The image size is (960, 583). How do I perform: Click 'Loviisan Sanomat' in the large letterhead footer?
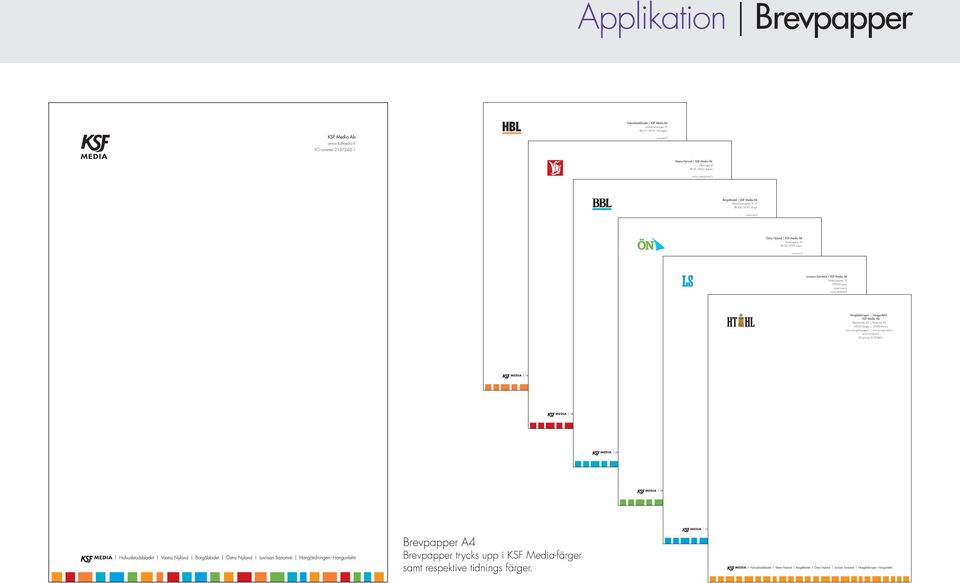(x=276, y=558)
